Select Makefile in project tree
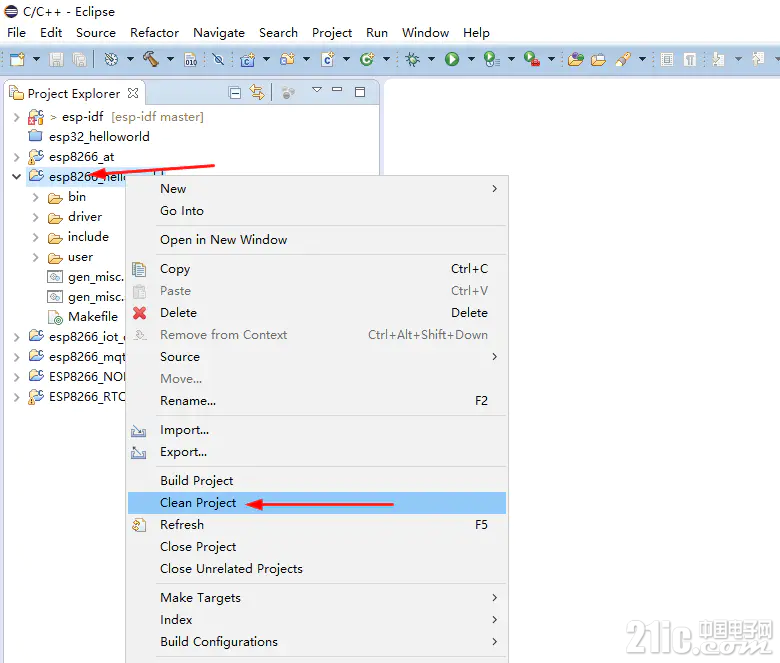This screenshot has height=663, width=780. point(93,317)
